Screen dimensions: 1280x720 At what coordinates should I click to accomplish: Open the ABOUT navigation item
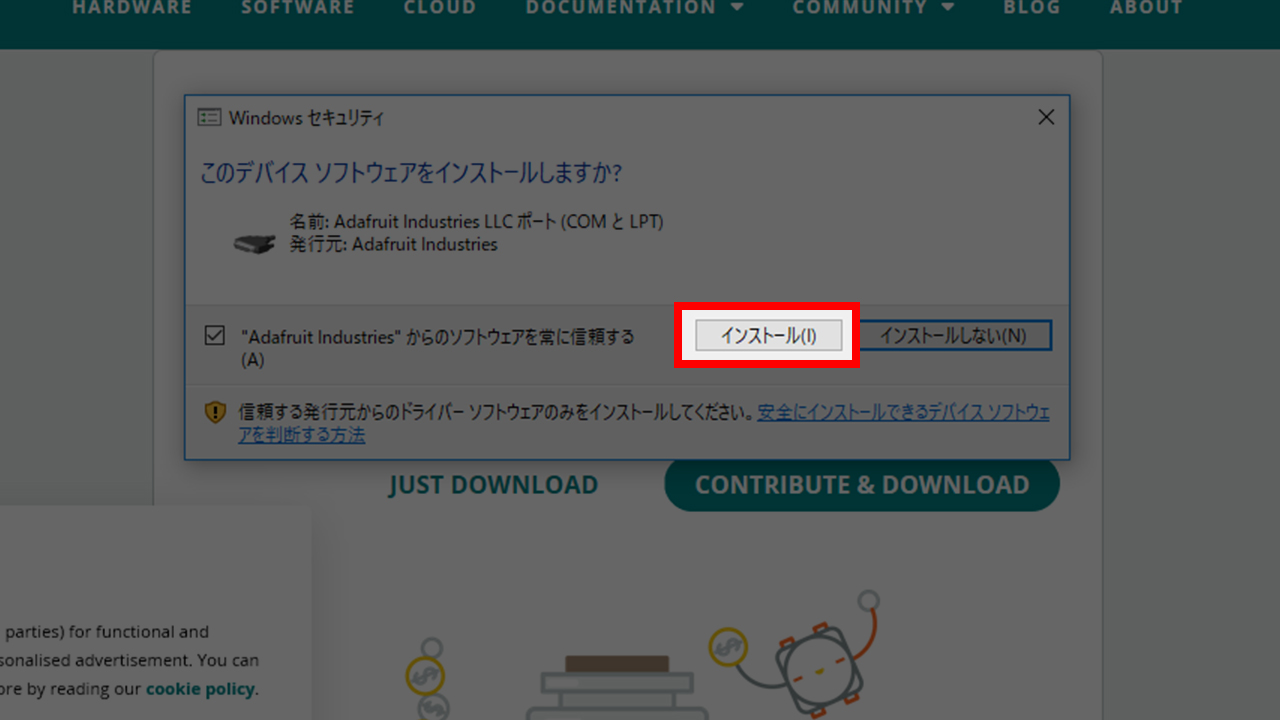pyautogui.click(x=1146, y=8)
